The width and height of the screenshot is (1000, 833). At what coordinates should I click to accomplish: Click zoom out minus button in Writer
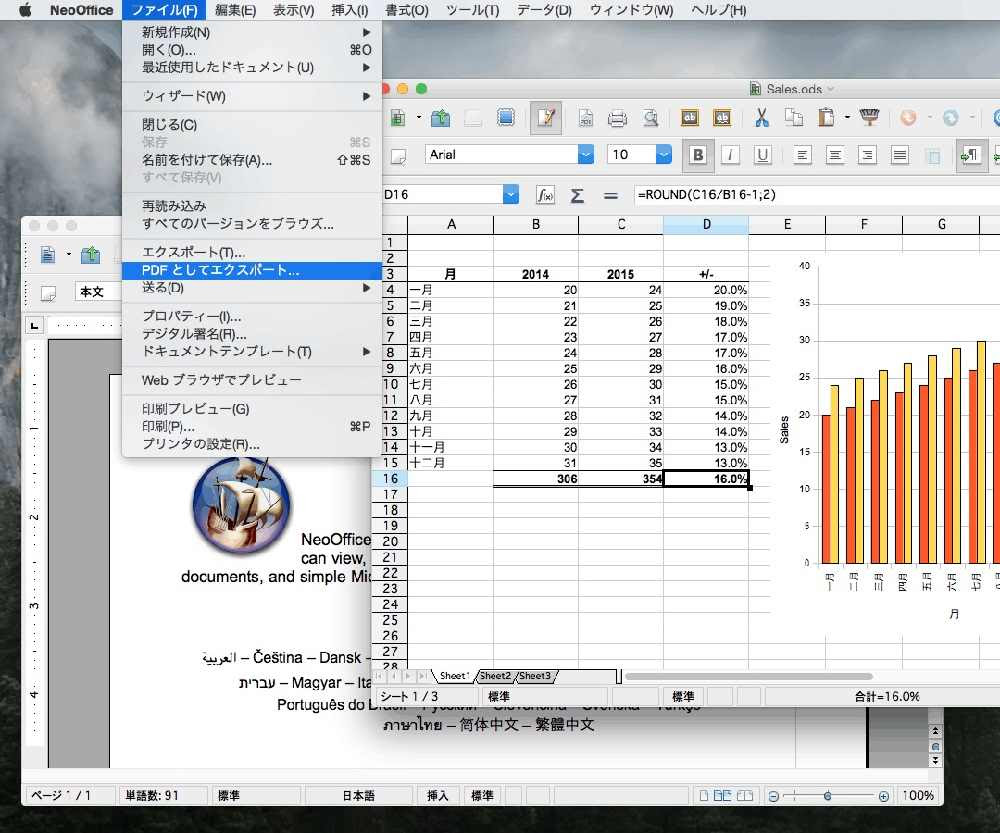[774, 796]
